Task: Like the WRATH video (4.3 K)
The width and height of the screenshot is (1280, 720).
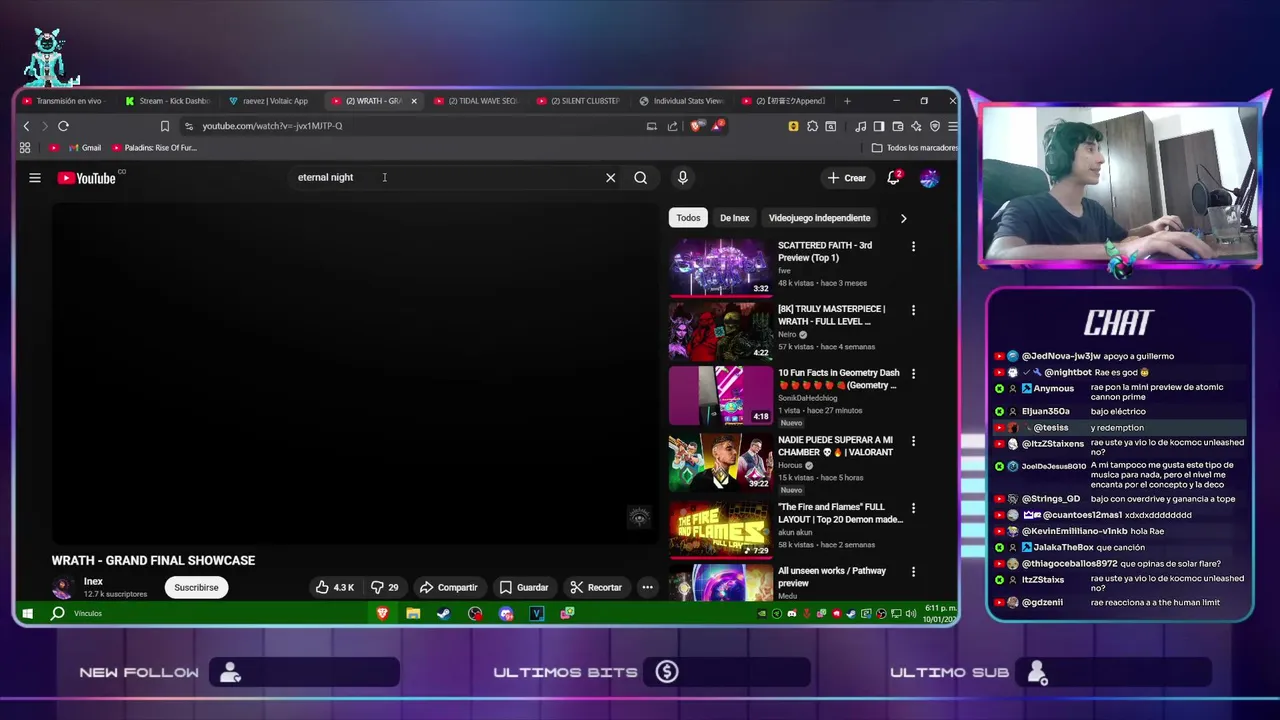Action: coord(335,587)
